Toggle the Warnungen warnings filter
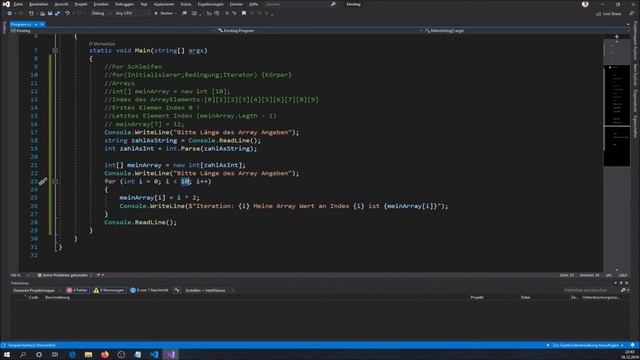The image size is (640, 360). (109, 290)
